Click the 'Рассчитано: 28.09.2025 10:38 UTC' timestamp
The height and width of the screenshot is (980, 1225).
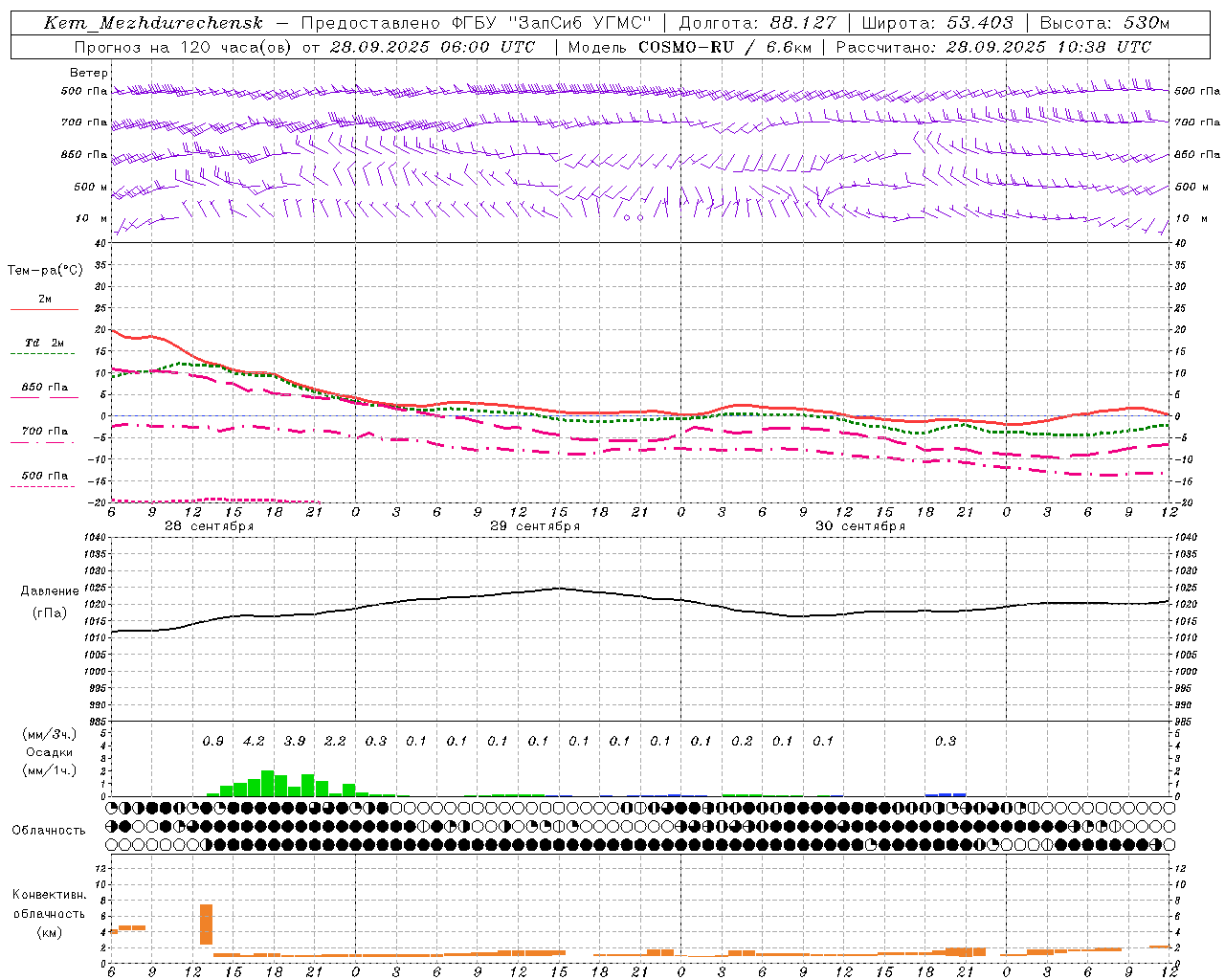click(x=993, y=47)
